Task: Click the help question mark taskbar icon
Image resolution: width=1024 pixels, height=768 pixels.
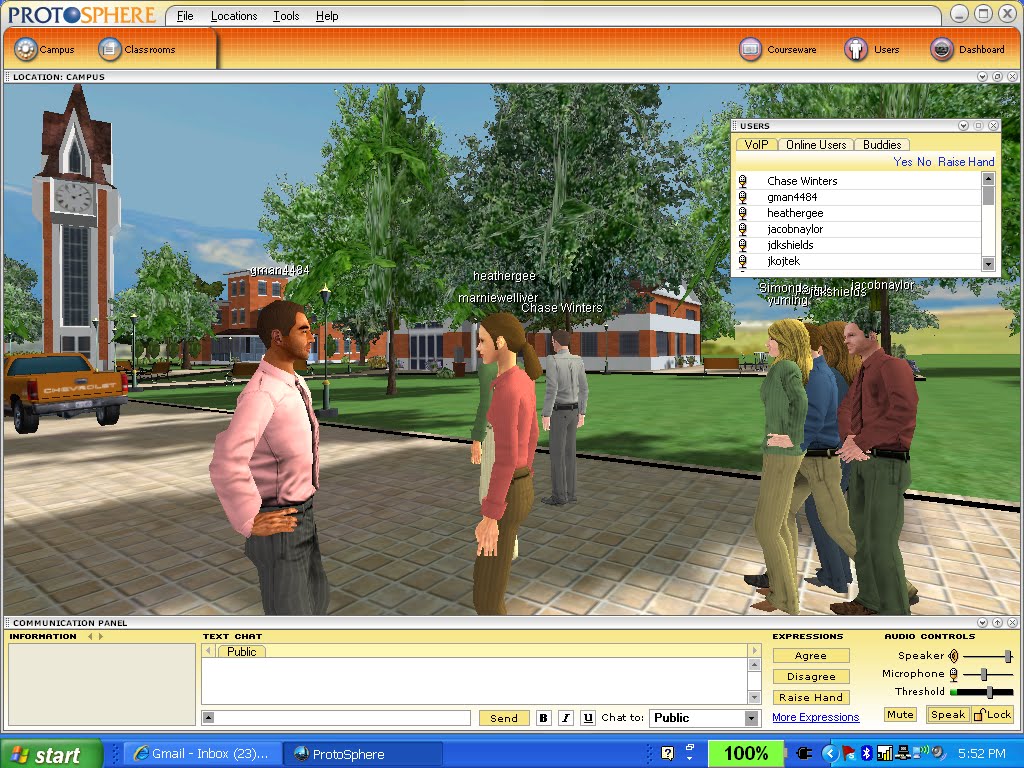Action: pyautogui.click(x=667, y=753)
